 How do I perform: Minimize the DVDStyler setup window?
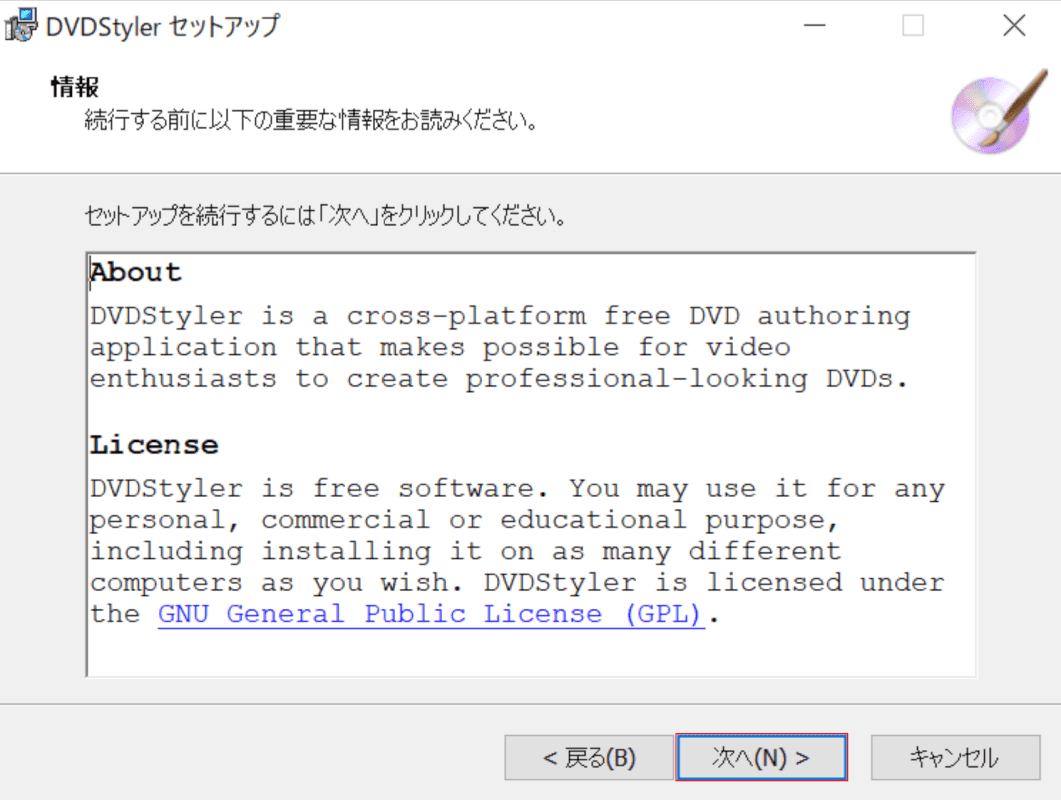[815, 26]
